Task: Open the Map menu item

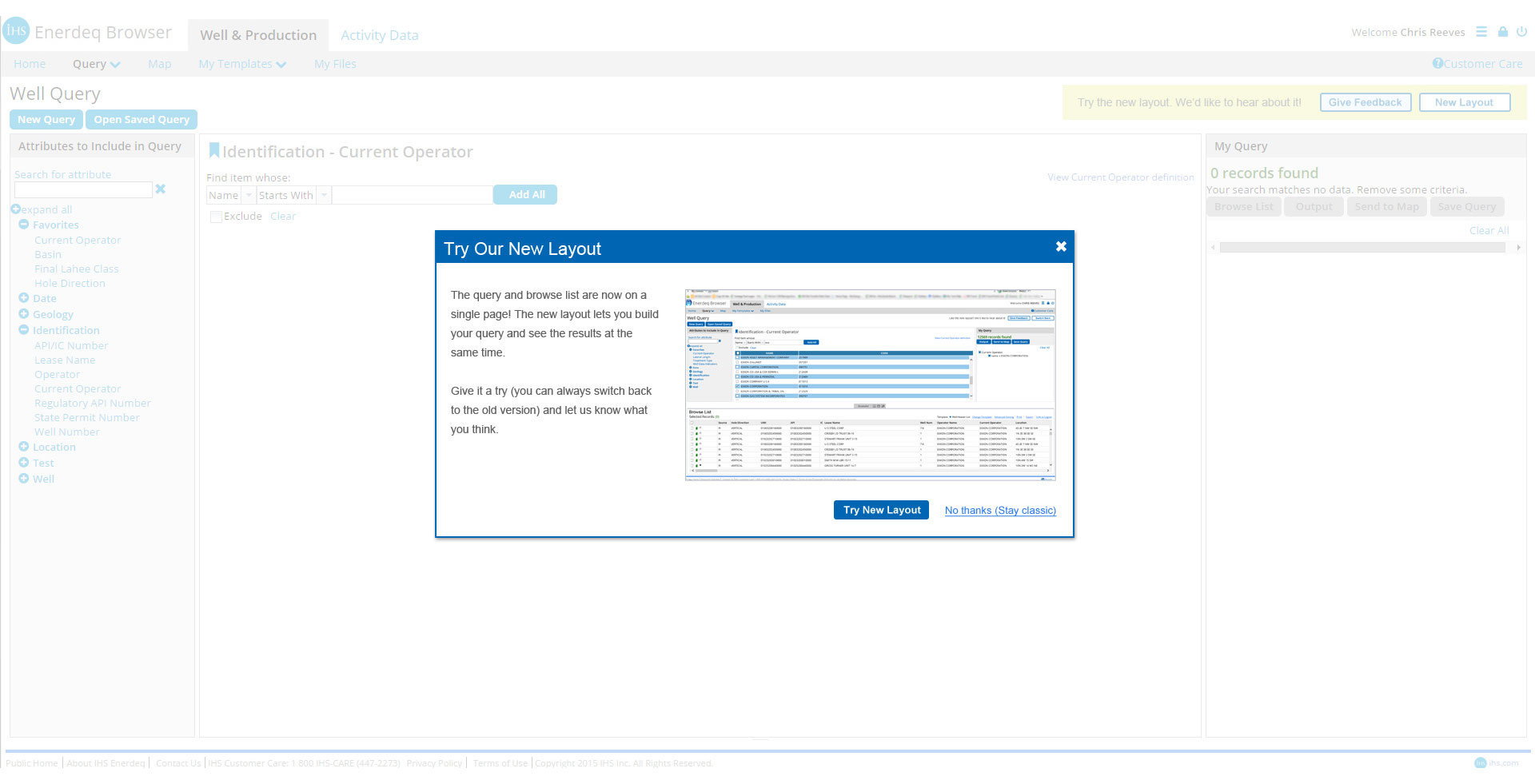Action: point(160,64)
